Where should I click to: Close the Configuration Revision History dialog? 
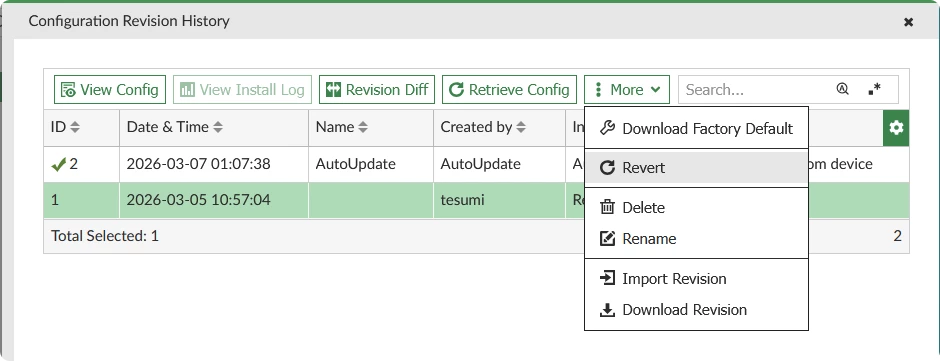point(909,22)
